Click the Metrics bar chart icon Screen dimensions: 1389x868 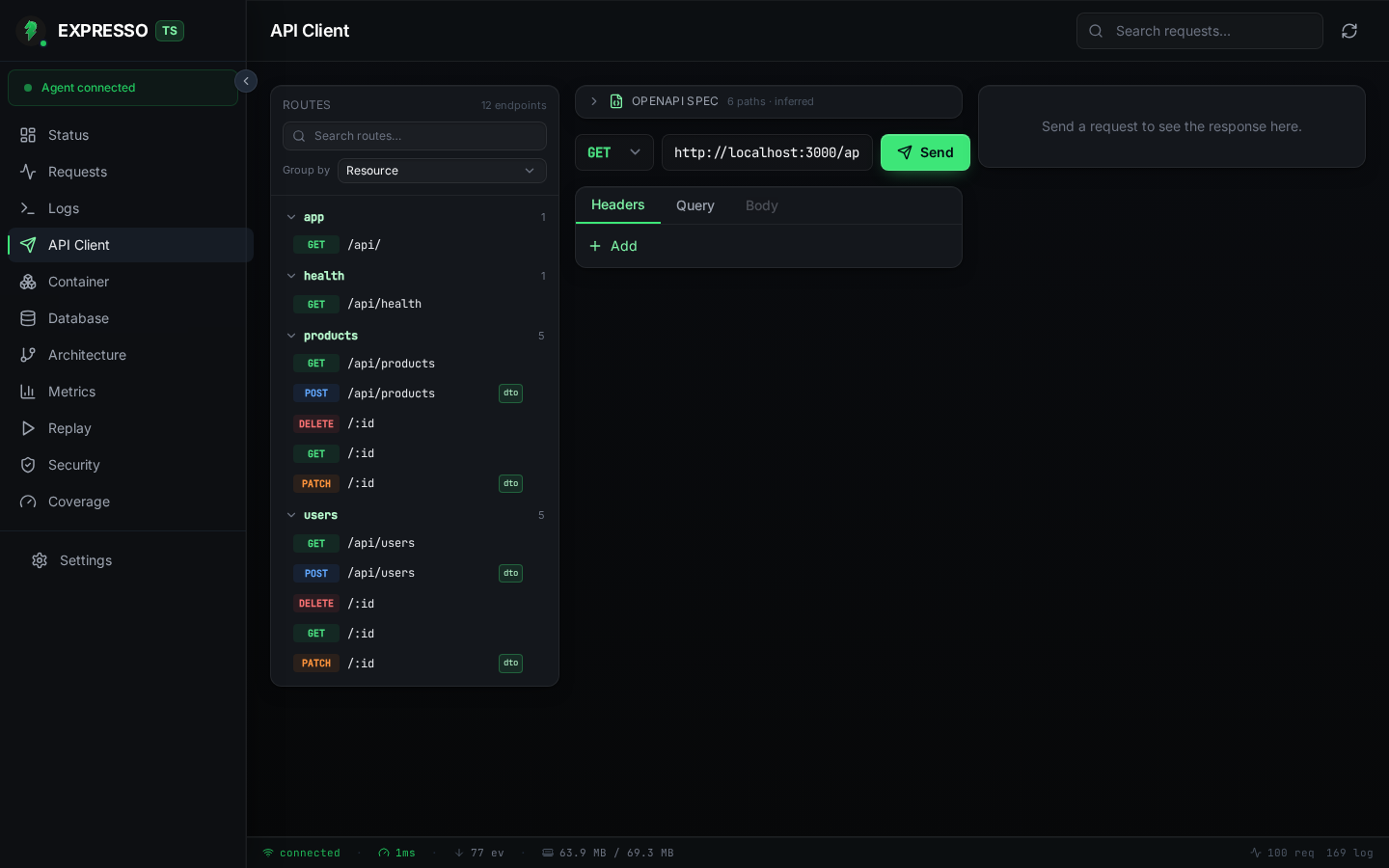pos(28,392)
